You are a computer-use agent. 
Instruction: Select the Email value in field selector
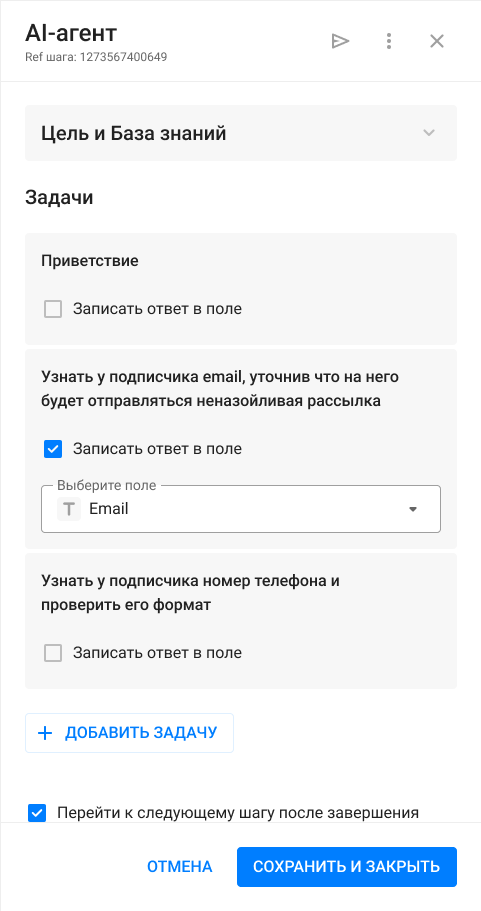[109, 509]
